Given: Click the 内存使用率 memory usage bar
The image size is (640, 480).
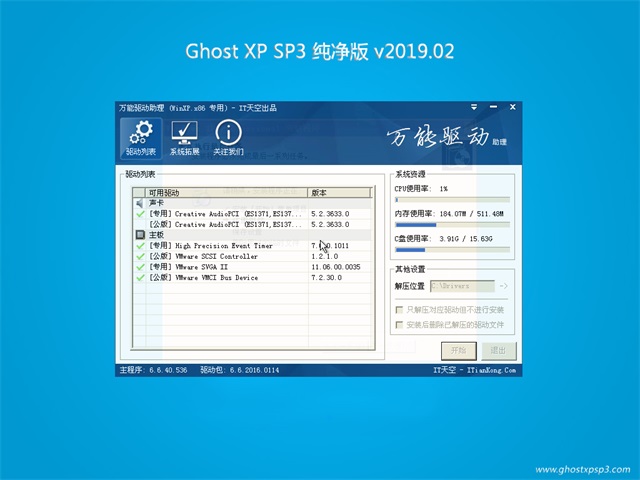Looking at the screenshot, I should (452, 225).
